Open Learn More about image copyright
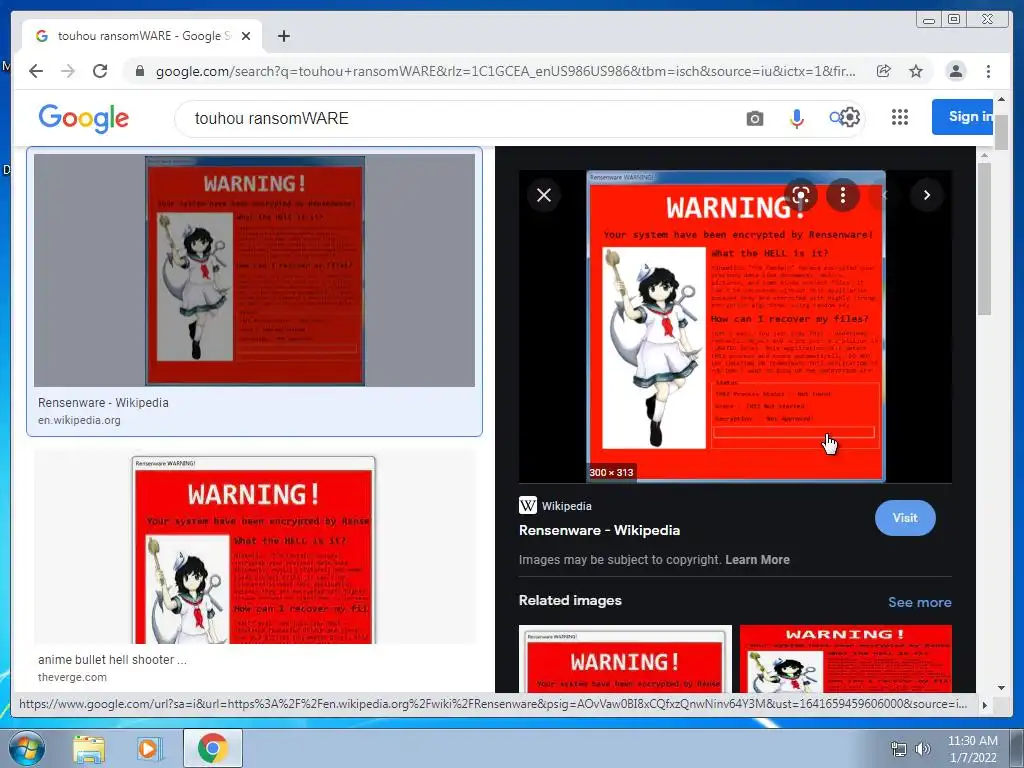 758,560
